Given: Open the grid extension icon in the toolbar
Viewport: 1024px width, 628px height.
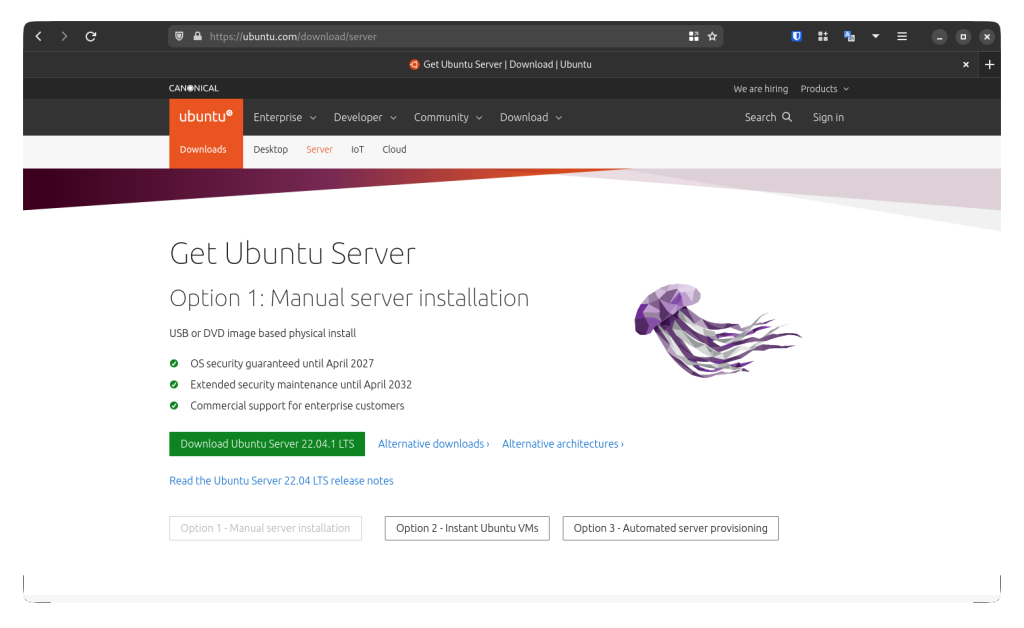Looking at the screenshot, I should 823,37.
